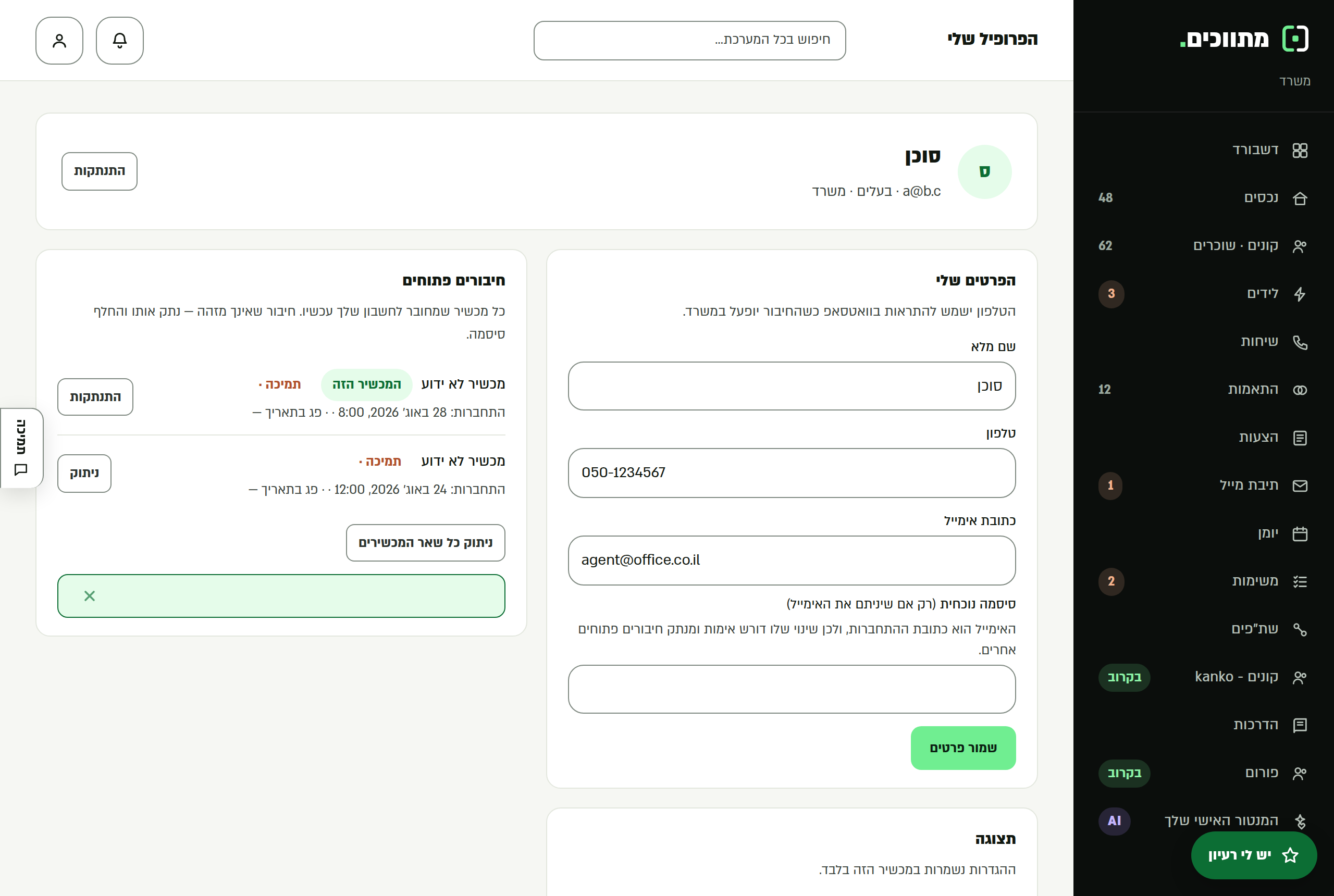1334x896 pixels.
Task: Click the הדרכות chat icon
Action: (1300, 725)
